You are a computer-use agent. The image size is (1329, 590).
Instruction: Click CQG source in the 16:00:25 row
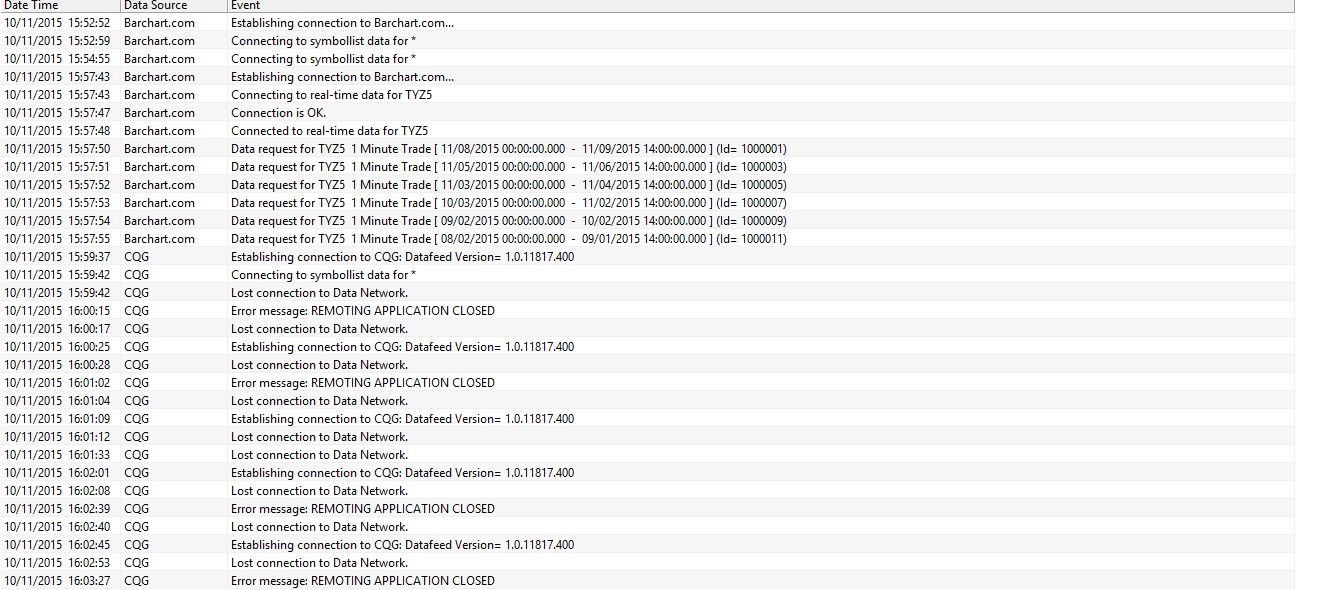pos(137,347)
